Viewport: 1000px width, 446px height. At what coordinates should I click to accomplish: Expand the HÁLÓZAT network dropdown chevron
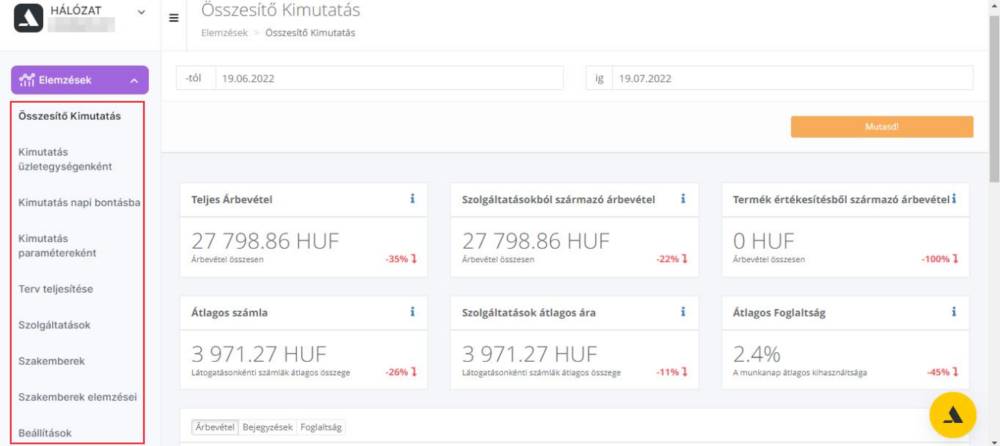click(x=141, y=12)
